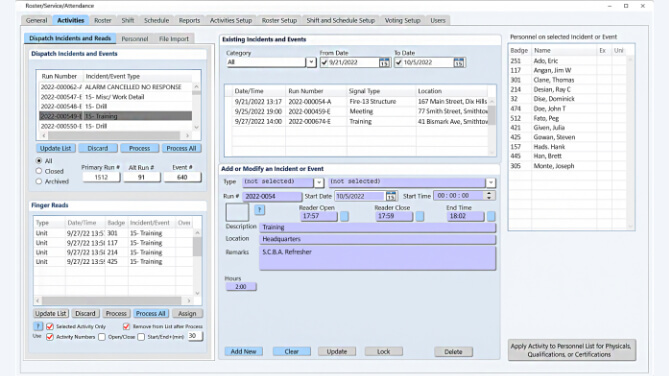The width and height of the screenshot is (669, 376).
Task: Click the Finger Reads vertical scrollbar
Action: click(197, 262)
